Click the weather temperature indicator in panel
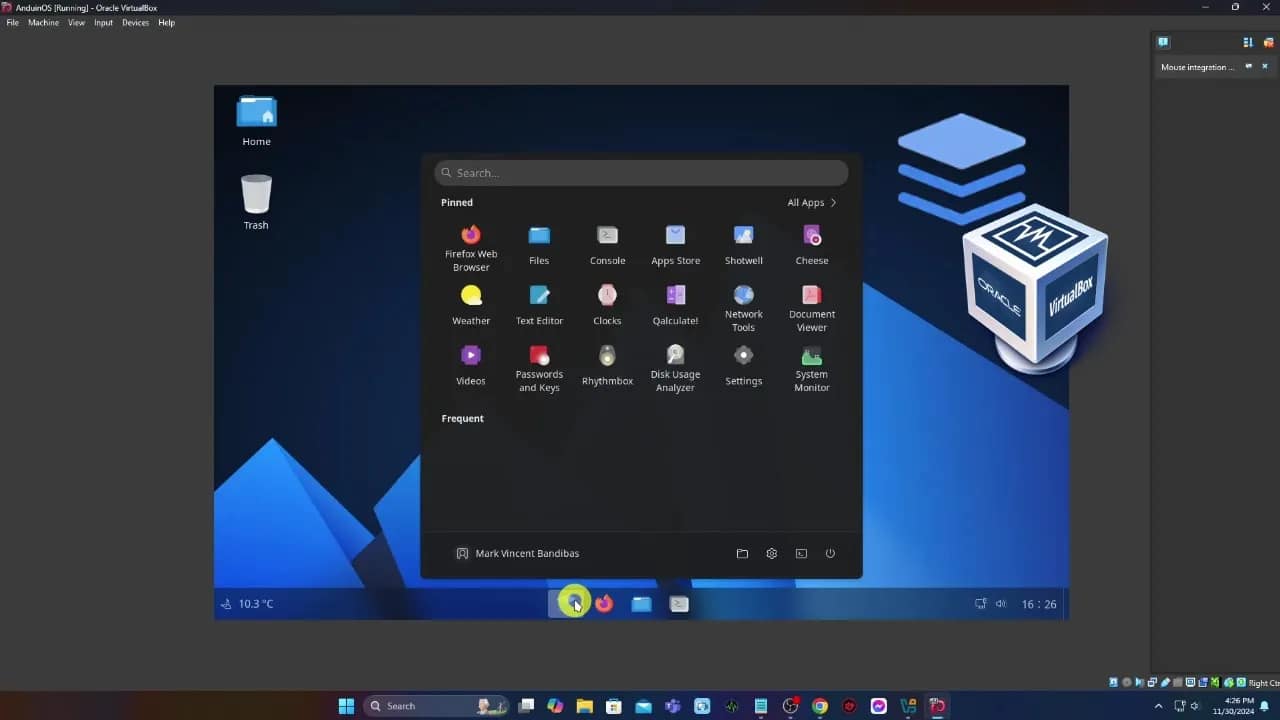Screen dimensions: 1280x720 tap(247, 604)
